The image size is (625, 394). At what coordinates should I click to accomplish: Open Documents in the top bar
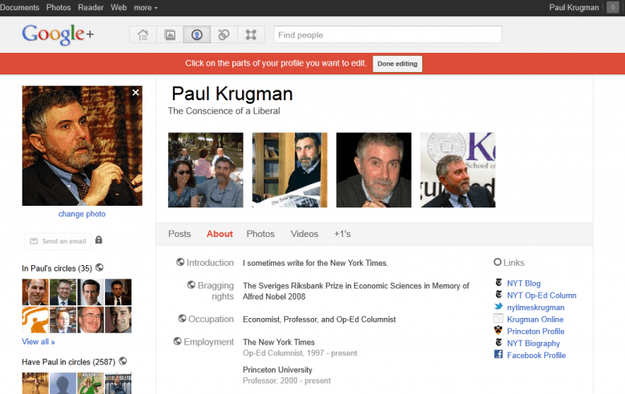[20, 8]
